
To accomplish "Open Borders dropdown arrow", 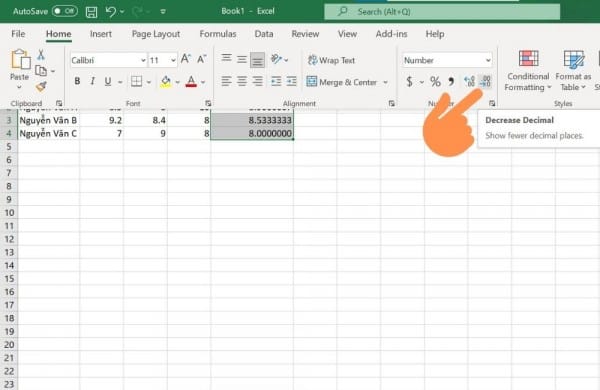I will click(x=149, y=82).
